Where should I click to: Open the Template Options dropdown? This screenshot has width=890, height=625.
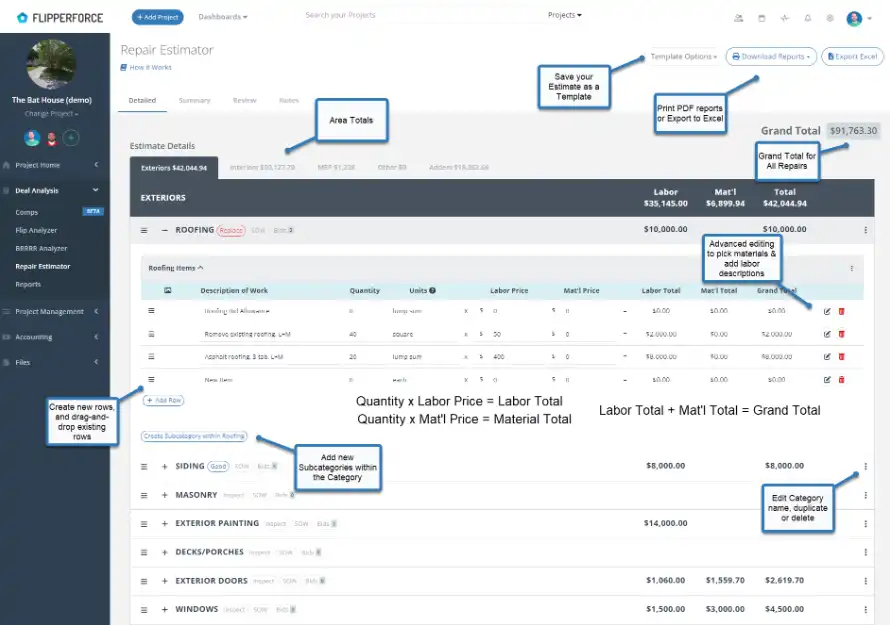click(x=685, y=56)
